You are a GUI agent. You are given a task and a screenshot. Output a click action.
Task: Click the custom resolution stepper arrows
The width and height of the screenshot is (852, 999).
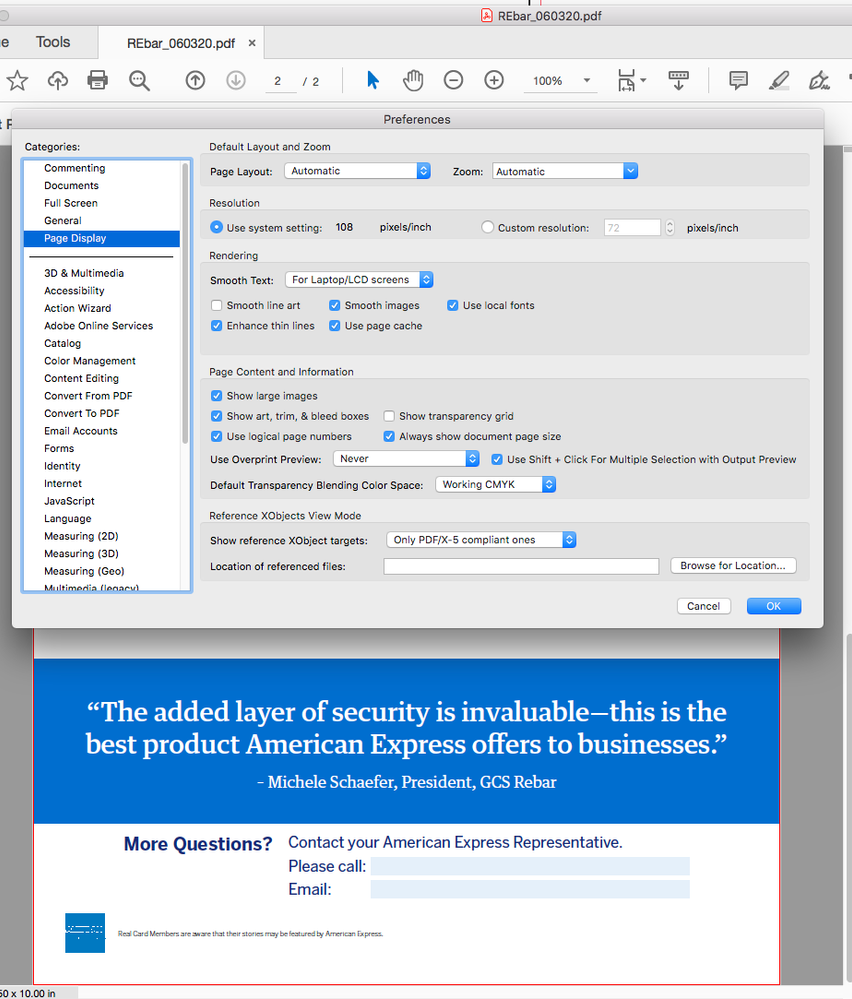point(669,227)
